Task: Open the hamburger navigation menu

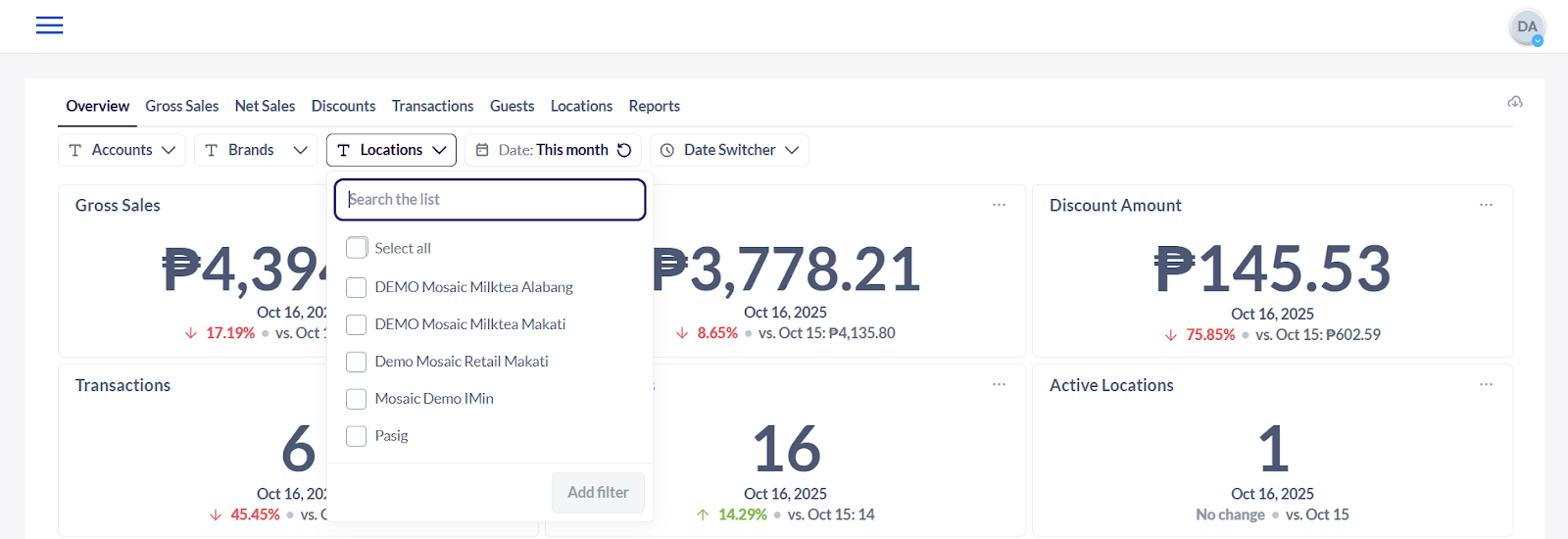Action: pyautogui.click(x=49, y=25)
